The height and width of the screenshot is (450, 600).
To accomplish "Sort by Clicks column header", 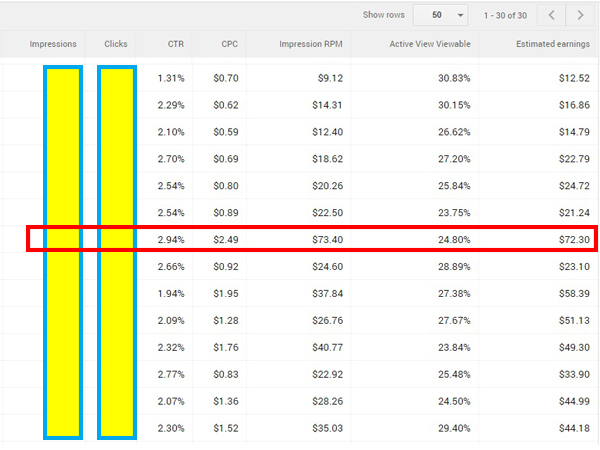I will coord(116,44).
